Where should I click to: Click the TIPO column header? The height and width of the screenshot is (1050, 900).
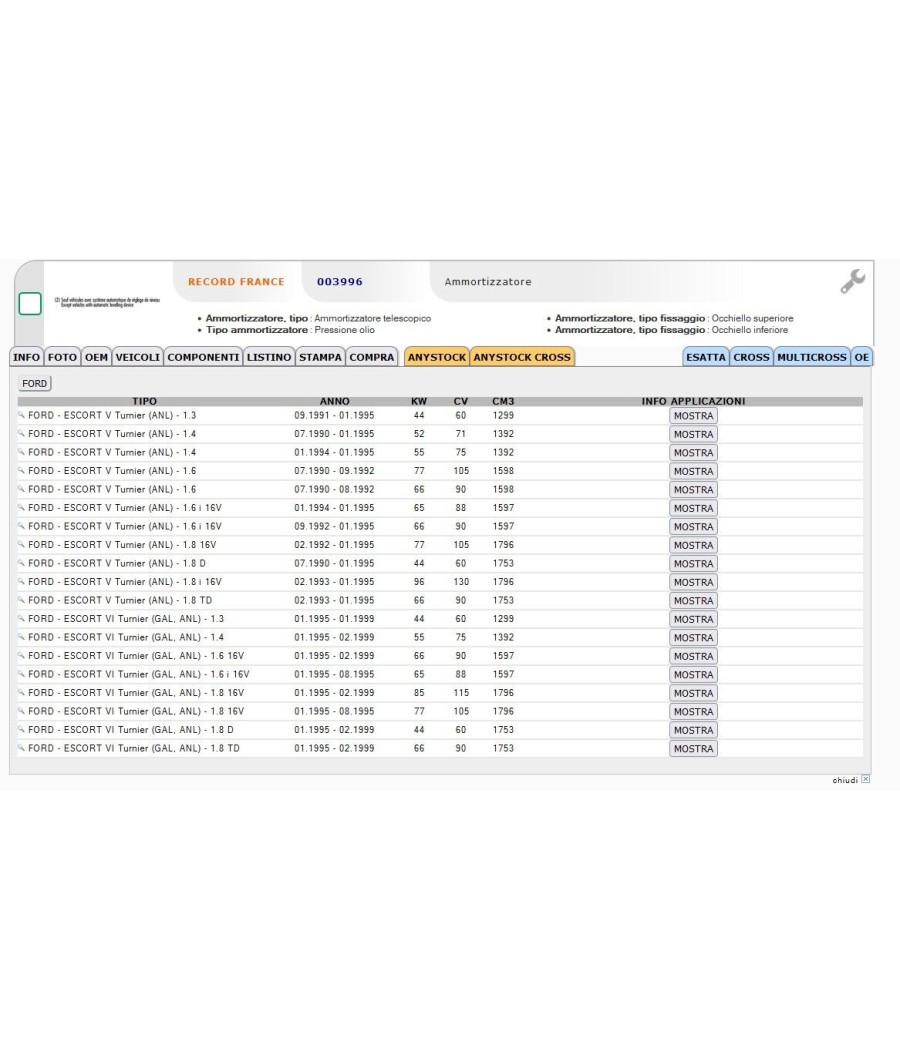145,401
